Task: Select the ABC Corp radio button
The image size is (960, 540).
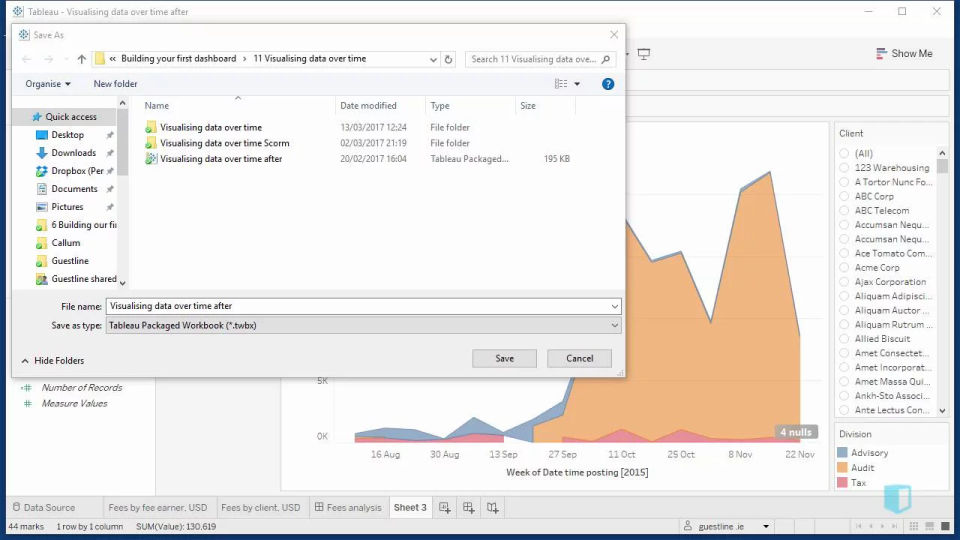Action: [844, 196]
